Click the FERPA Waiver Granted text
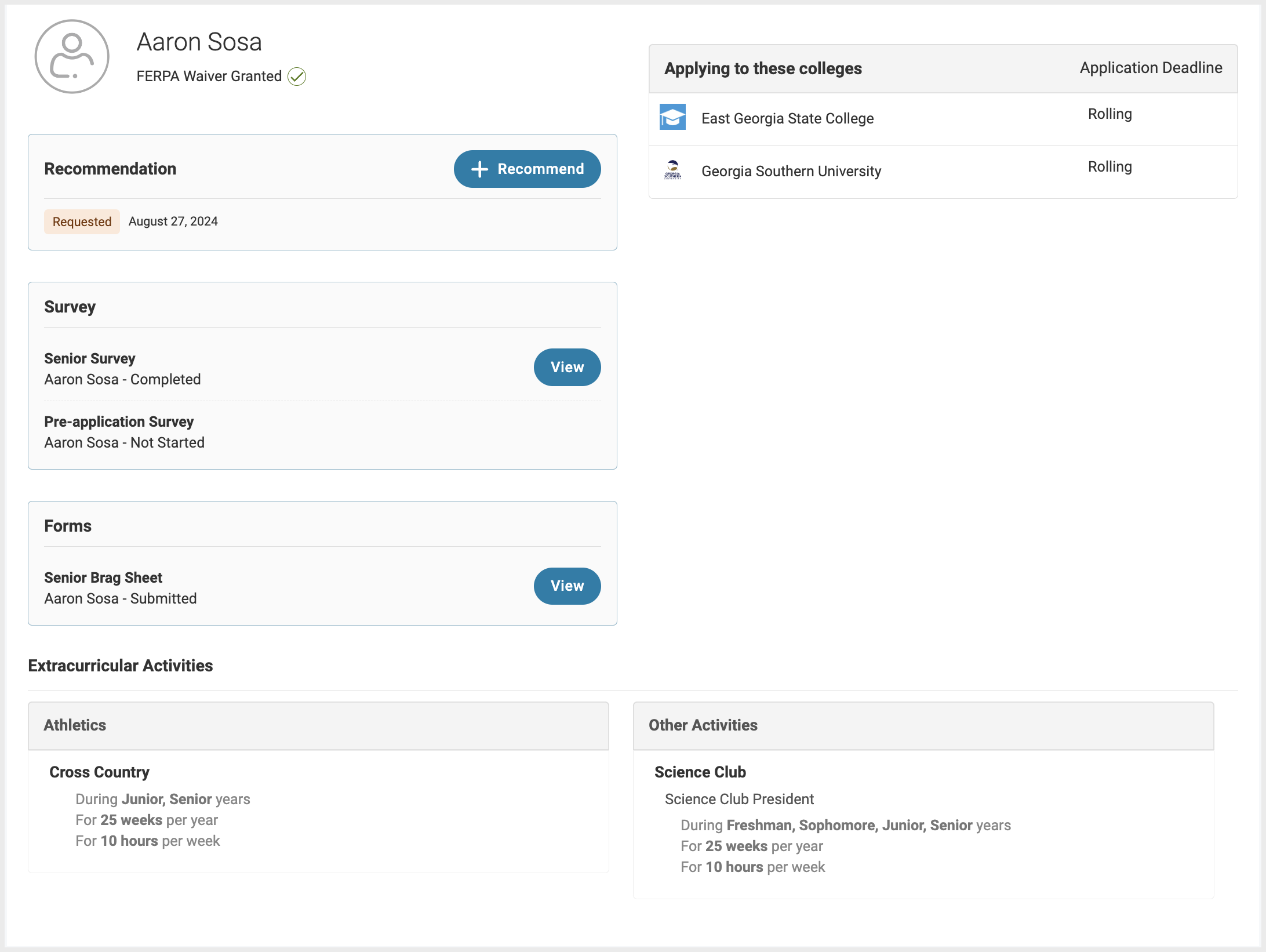Viewport: 1266px width, 952px height. pyautogui.click(x=209, y=77)
